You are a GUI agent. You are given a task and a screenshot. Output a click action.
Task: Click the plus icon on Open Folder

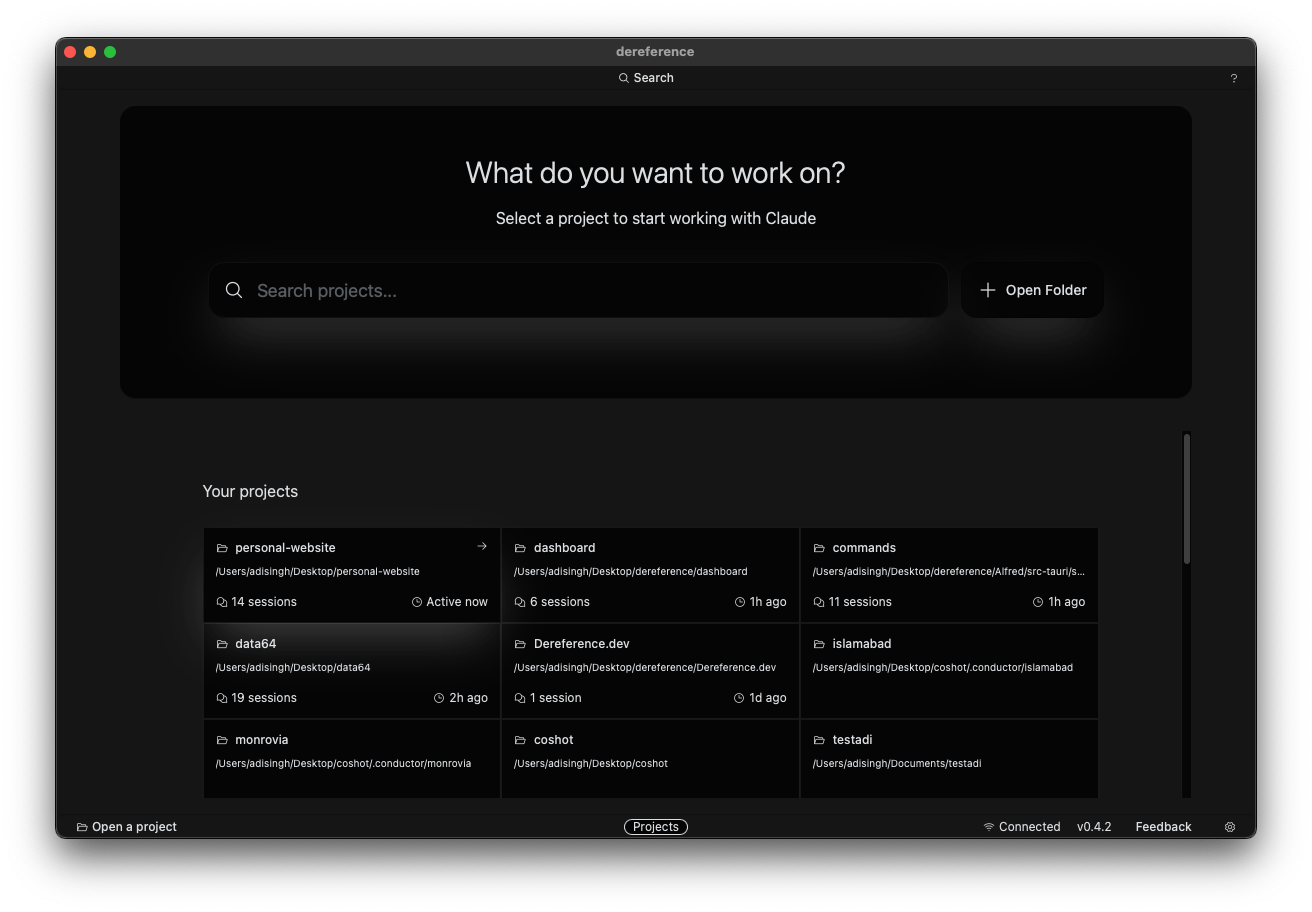click(x=988, y=290)
